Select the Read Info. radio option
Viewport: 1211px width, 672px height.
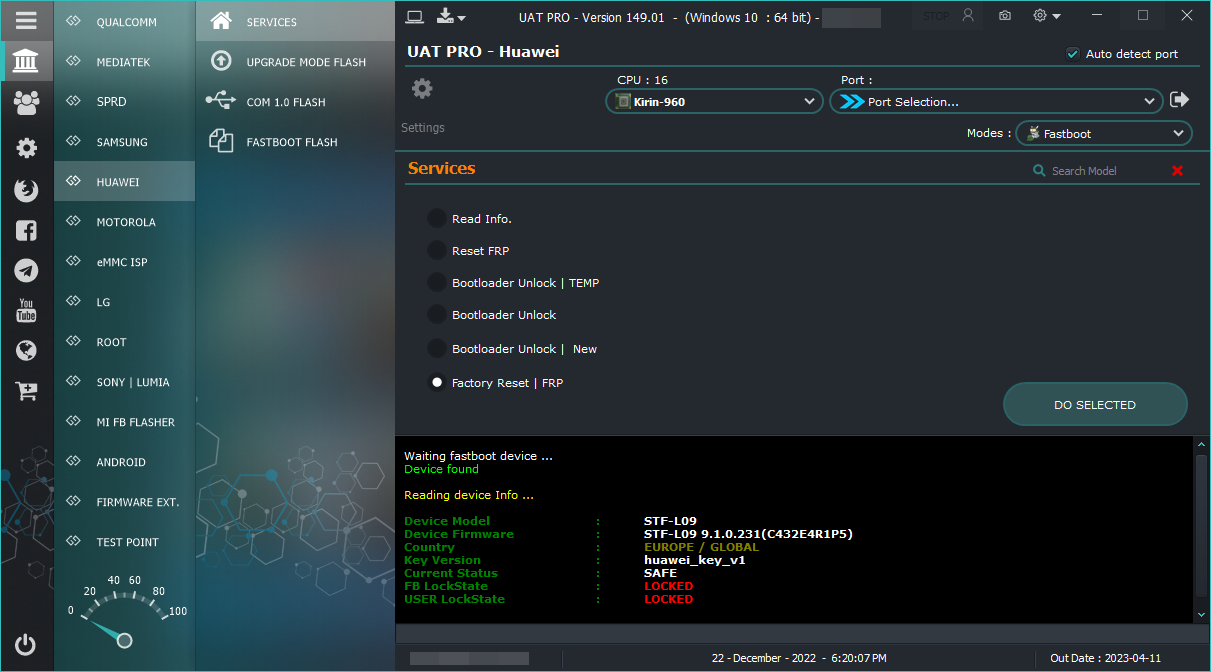click(x=437, y=218)
